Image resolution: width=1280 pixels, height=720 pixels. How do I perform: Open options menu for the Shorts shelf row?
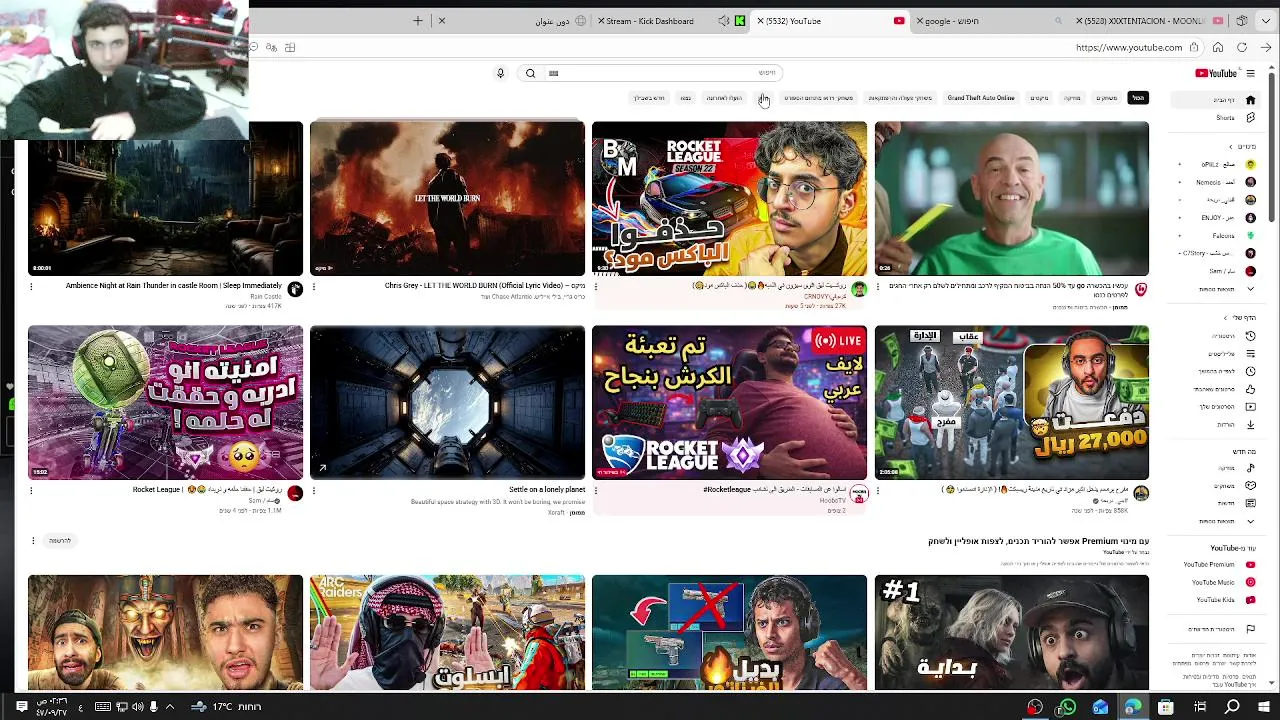coord(32,540)
